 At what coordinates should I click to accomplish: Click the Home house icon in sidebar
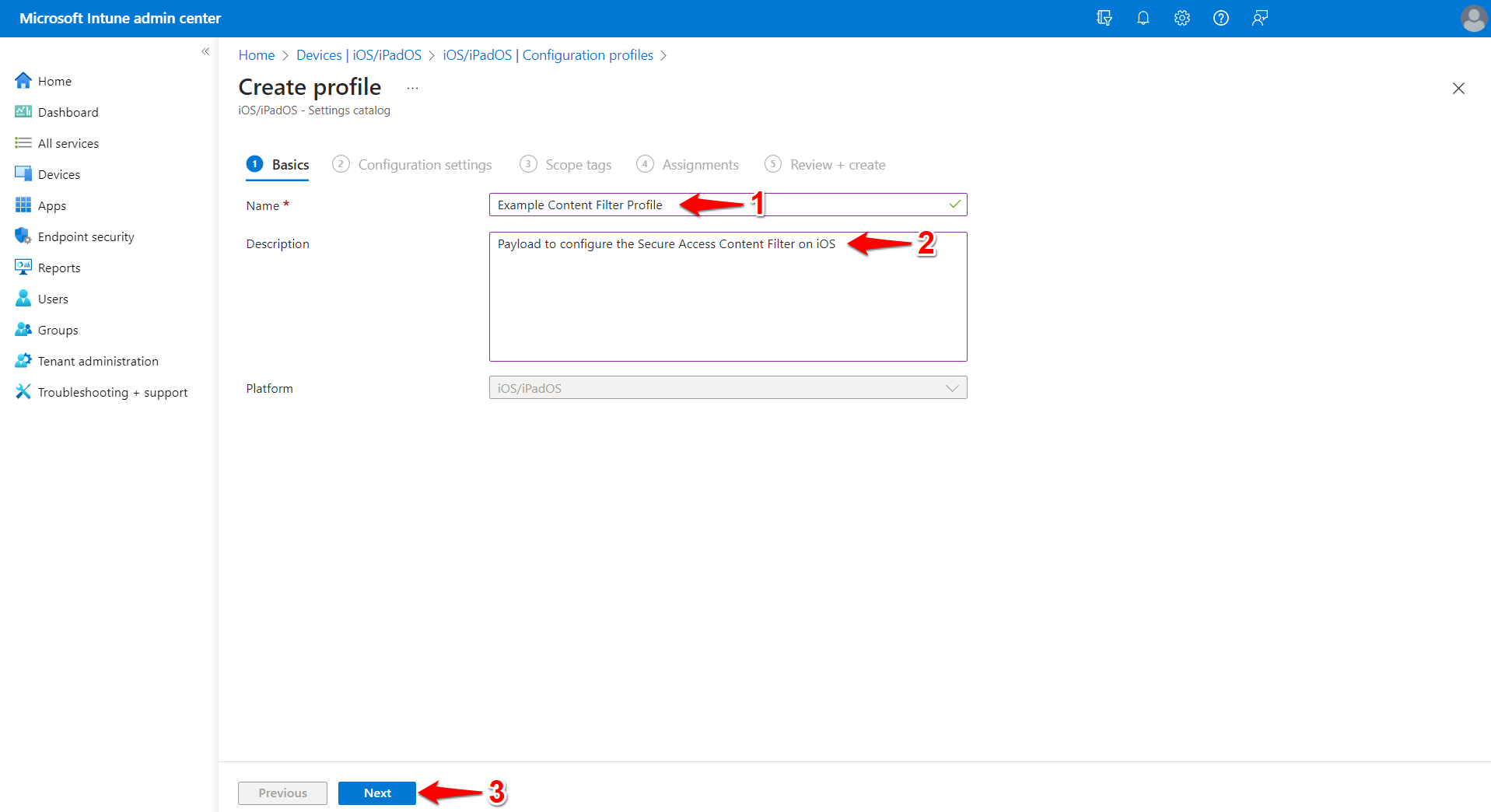pyautogui.click(x=23, y=80)
